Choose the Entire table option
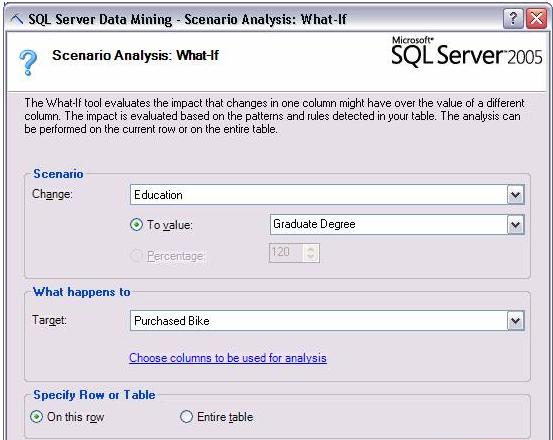This screenshot has width=553, height=440. click(186, 417)
